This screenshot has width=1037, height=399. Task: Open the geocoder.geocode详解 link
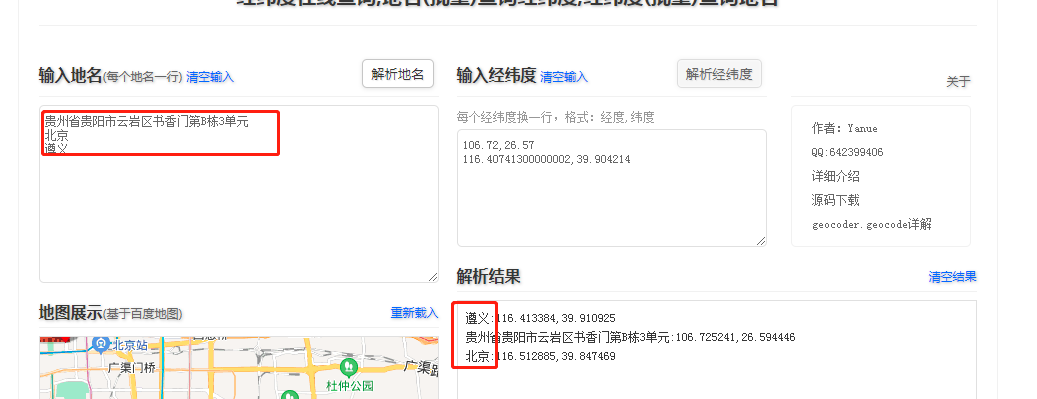[x=872, y=224]
